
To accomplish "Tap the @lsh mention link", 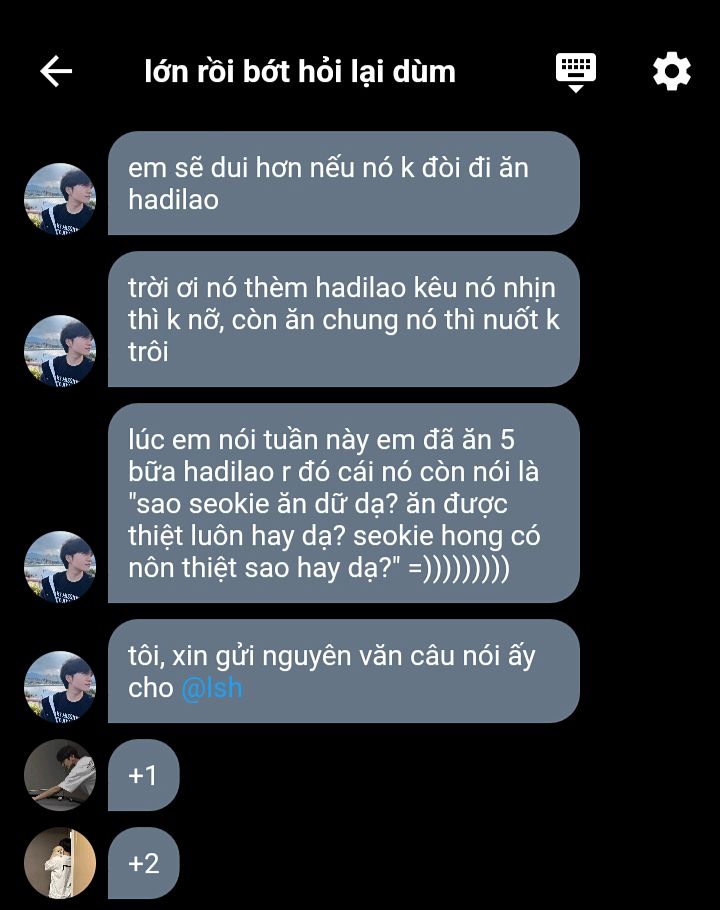I will [212, 688].
